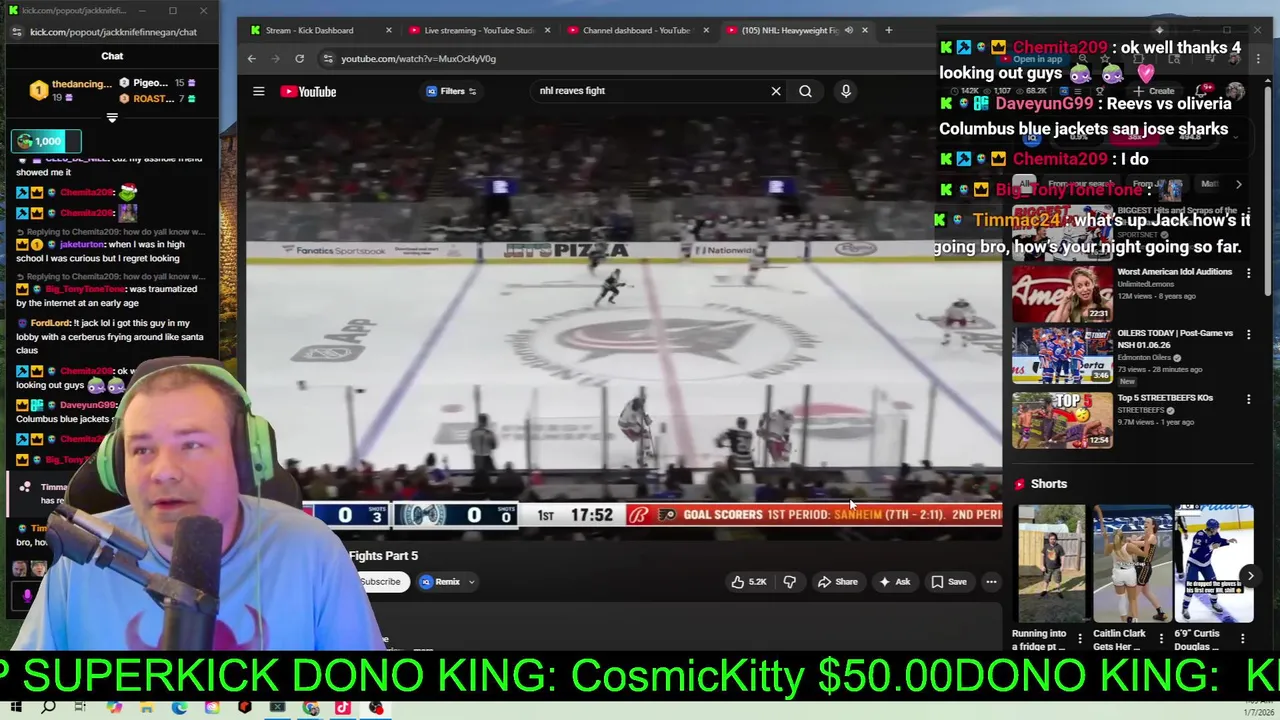The height and width of the screenshot is (720, 1280).
Task: Open the Chat header in Kick popout
Action: pyautogui.click(x=112, y=56)
